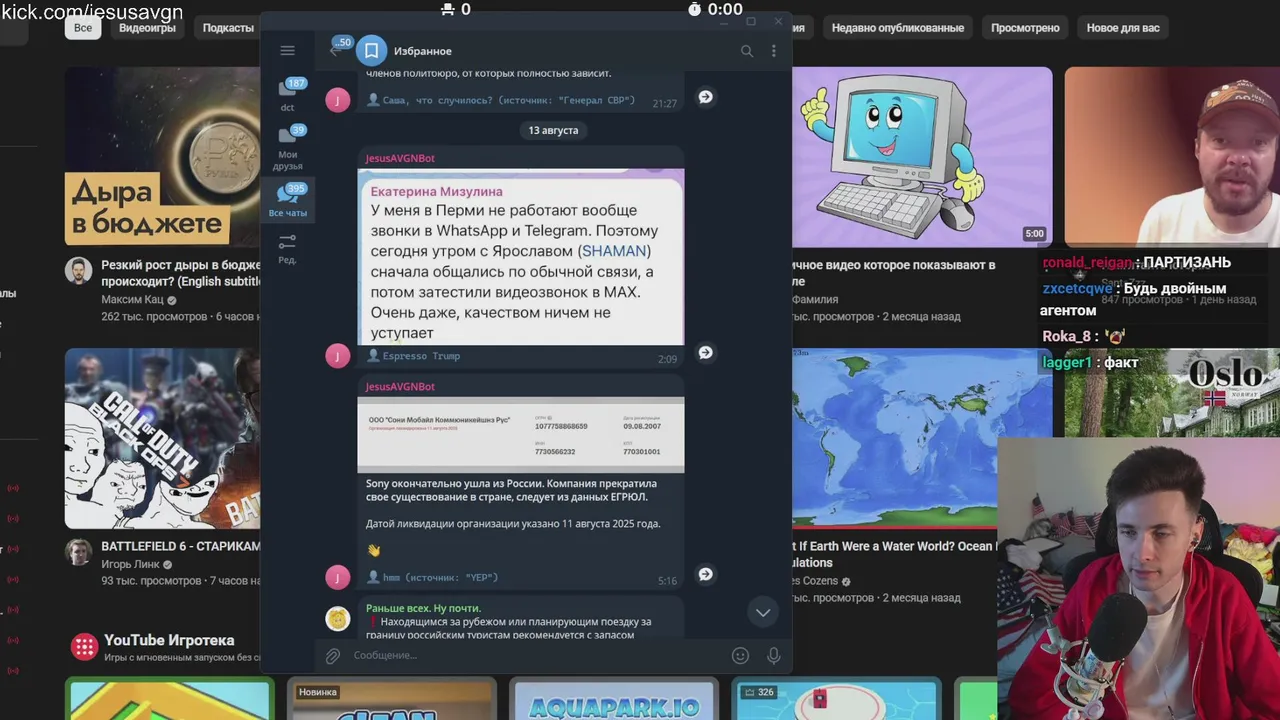1280x720 pixels.
Task: Open the Раньше всех. Ну почти. channel name
Action: click(423, 608)
